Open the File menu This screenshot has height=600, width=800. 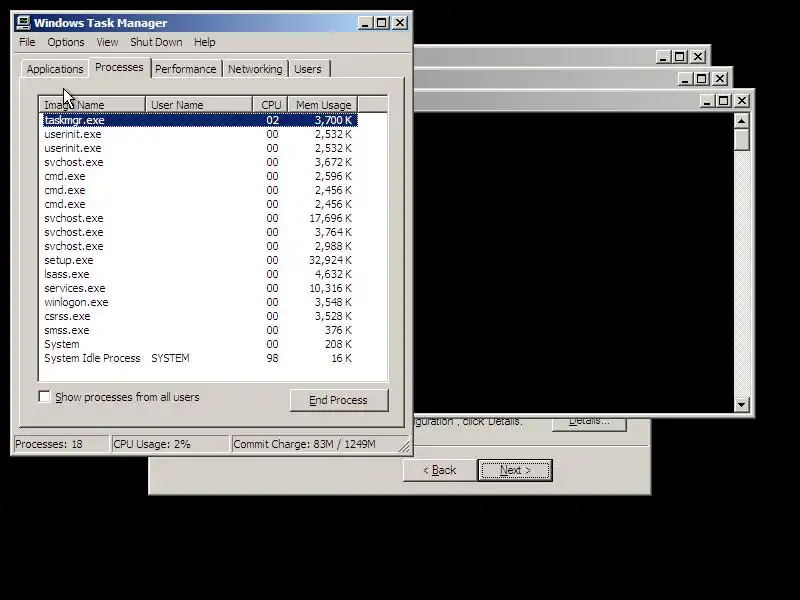click(27, 42)
